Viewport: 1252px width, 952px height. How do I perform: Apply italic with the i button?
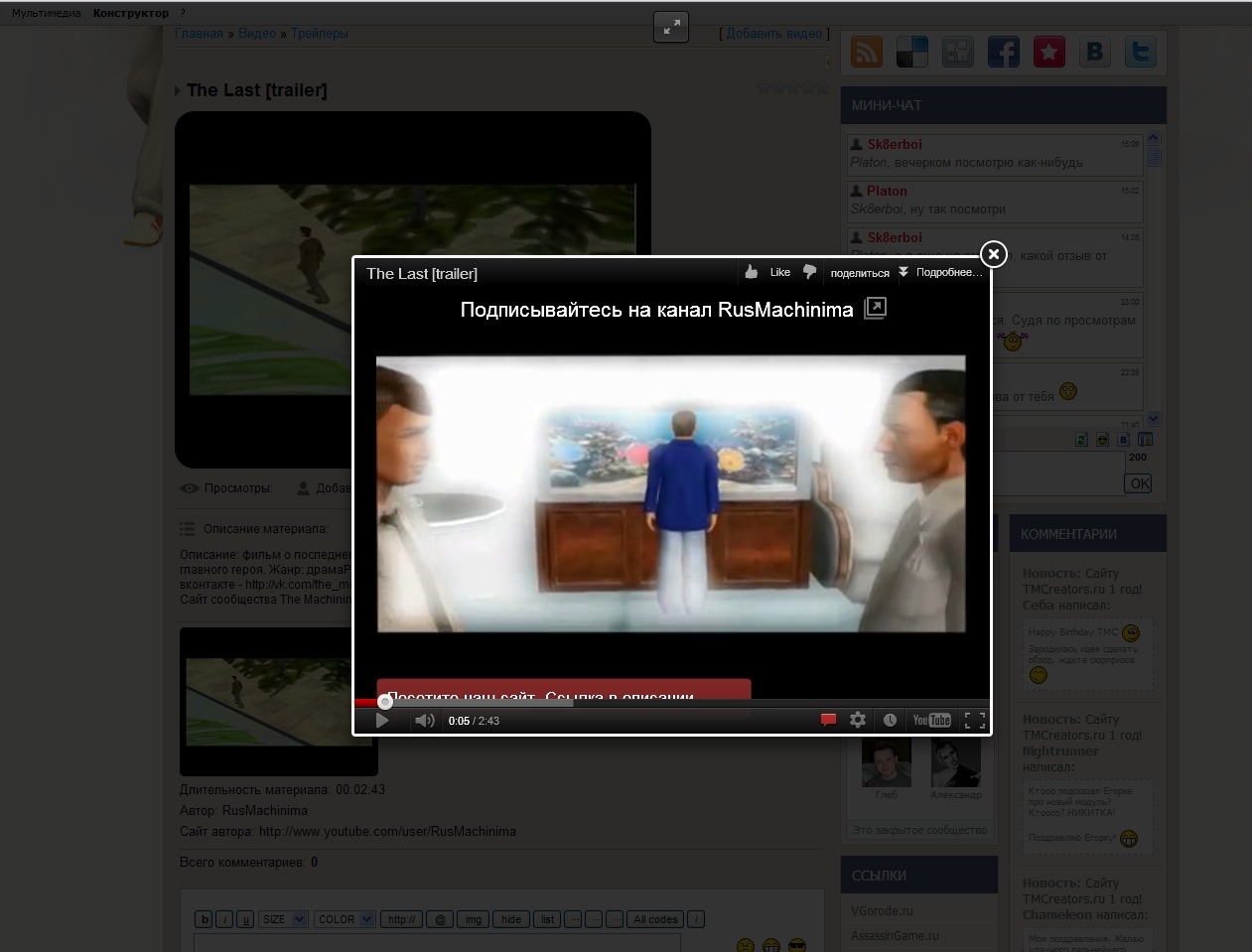(x=224, y=919)
